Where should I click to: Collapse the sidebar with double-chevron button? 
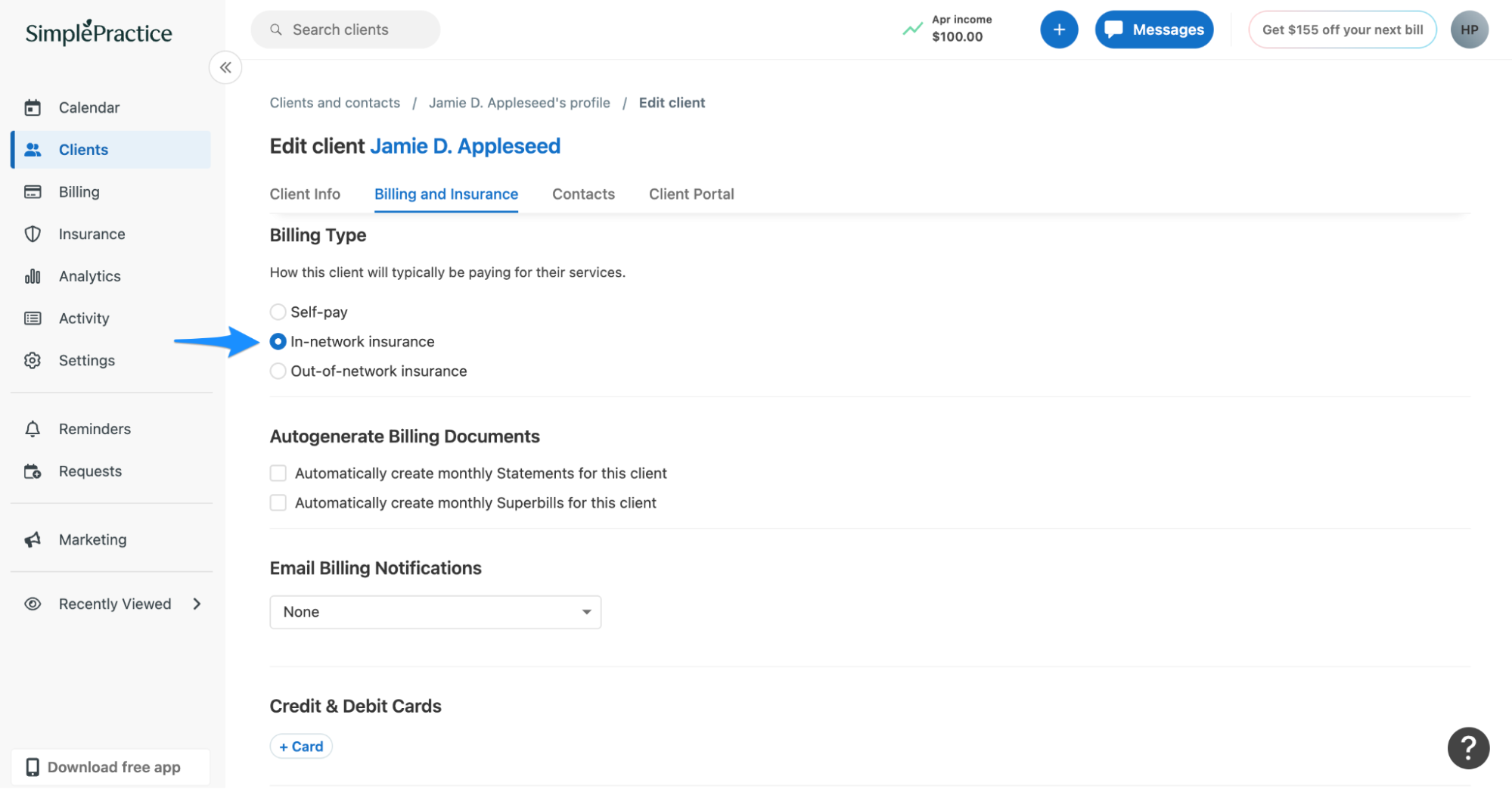225,68
